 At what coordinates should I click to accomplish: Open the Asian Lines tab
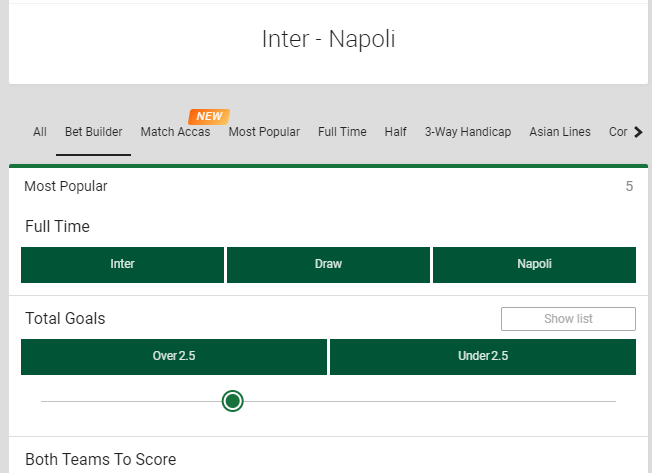point(560,132)
